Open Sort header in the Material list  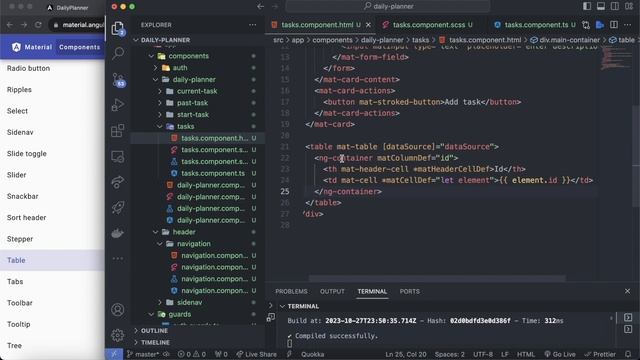point(26,218)
